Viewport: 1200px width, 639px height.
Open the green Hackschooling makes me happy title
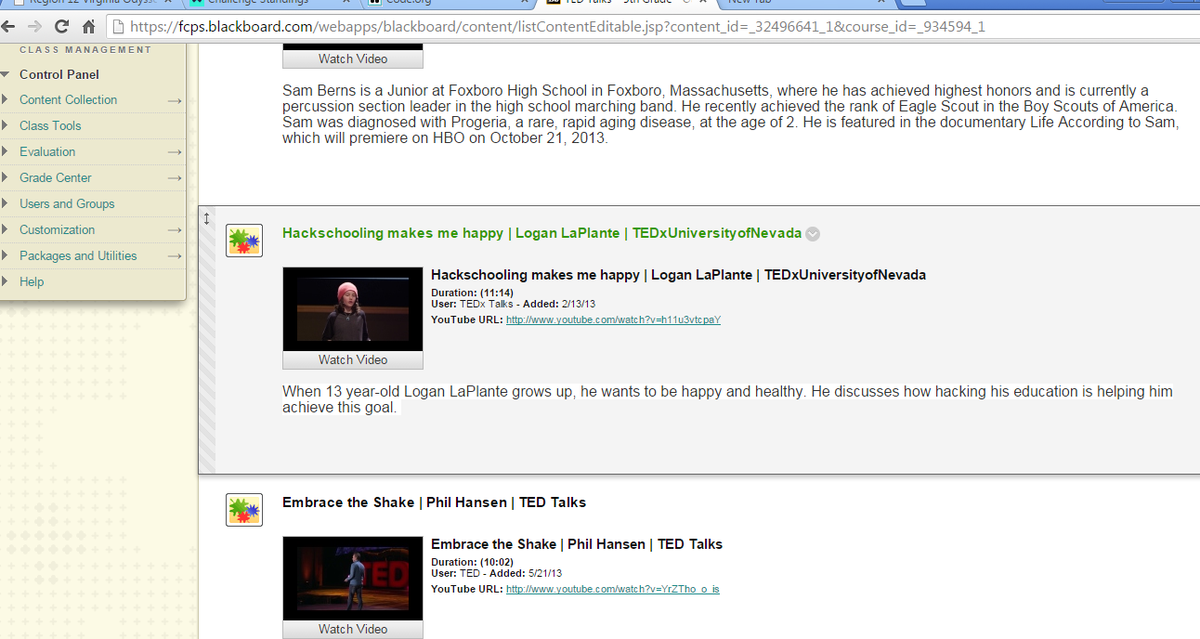click(542, 233)
